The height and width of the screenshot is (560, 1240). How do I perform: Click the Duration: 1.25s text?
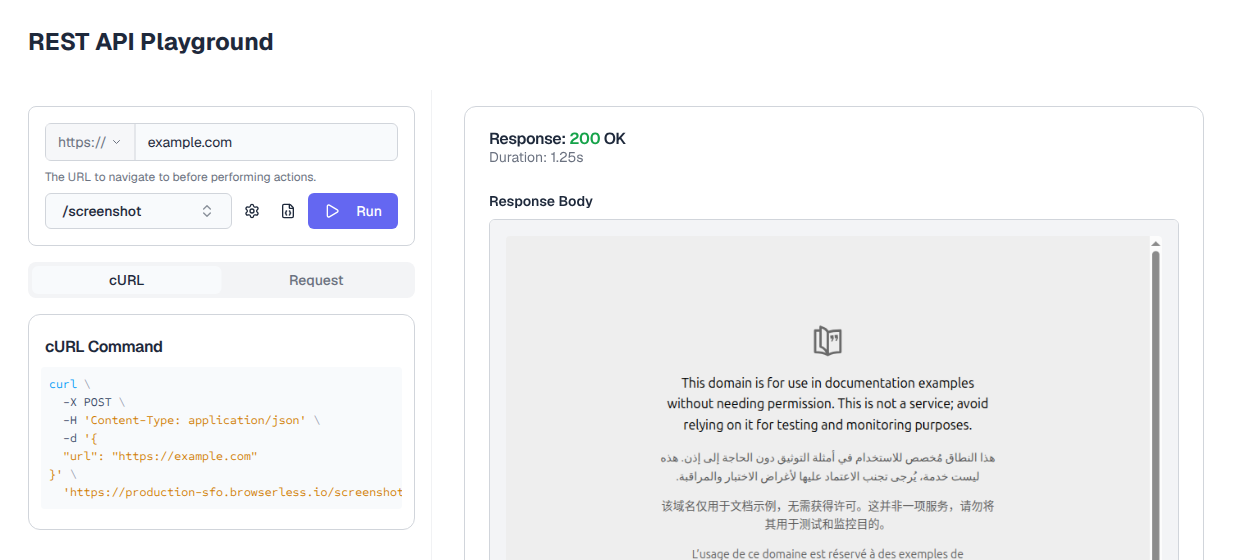click(x=536, y=158)
